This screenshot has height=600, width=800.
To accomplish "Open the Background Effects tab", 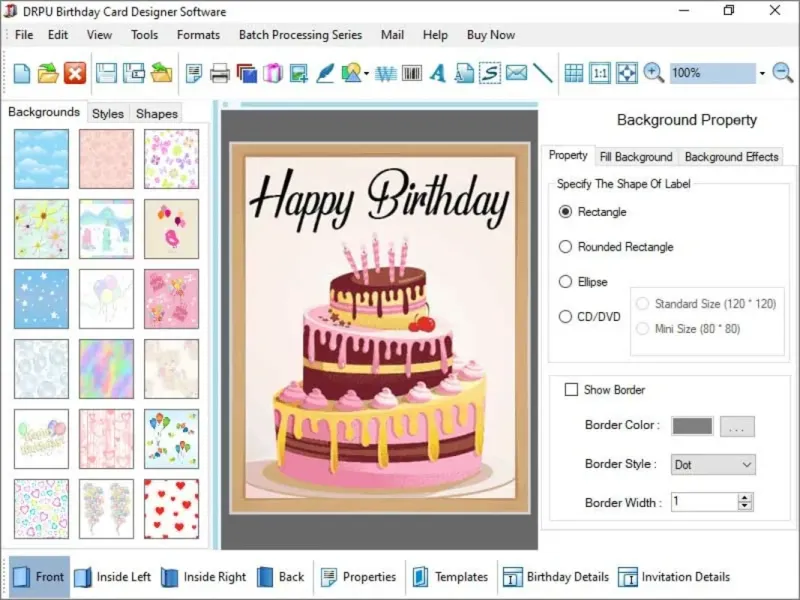I will click(x=731, y=157).
